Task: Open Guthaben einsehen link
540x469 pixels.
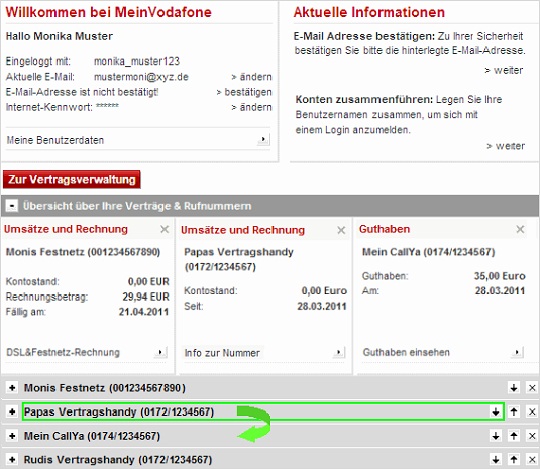Action: click(406, 352)
